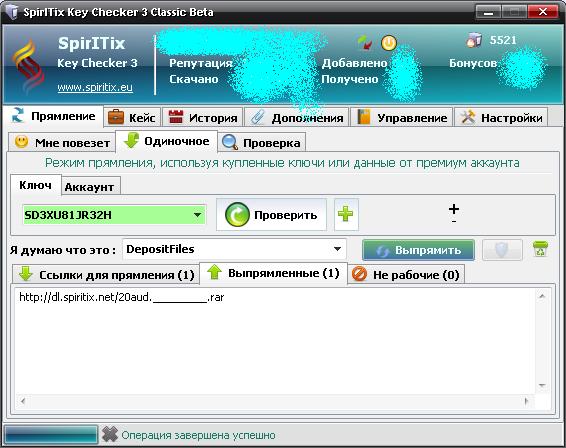This screenshot has width=566, height=448.
Task: Select the dl.spiritix.net .rar link text
Action: pos(122,297)
